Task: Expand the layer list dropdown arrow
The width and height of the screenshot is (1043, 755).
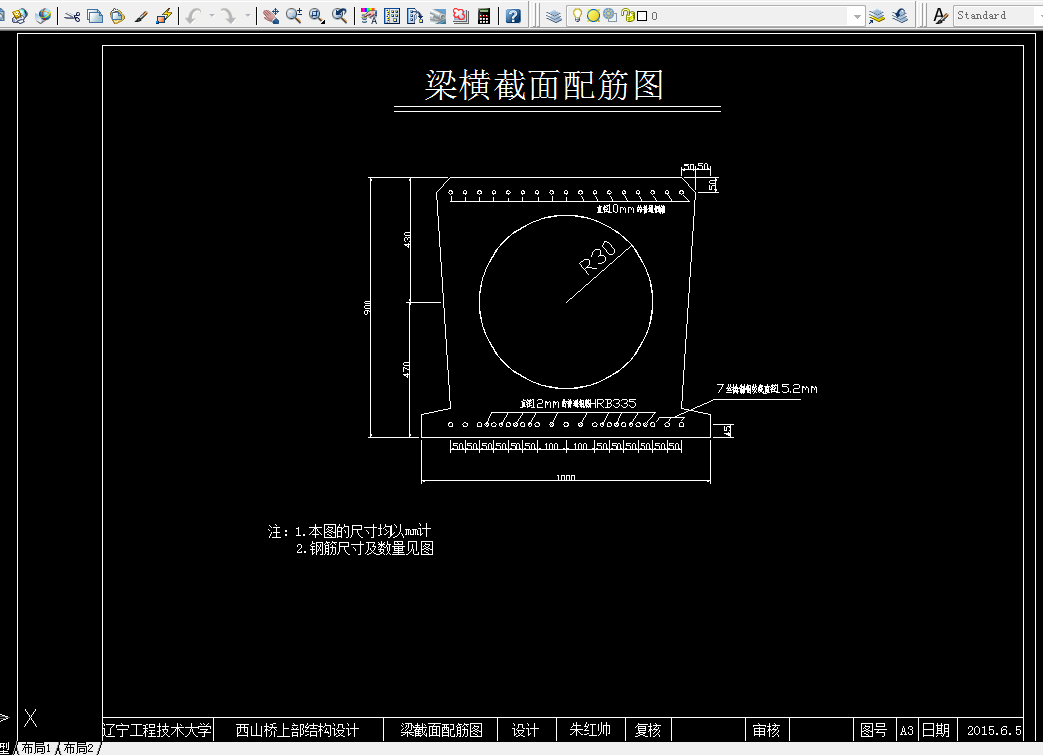Action: click(x=857, y=16)
